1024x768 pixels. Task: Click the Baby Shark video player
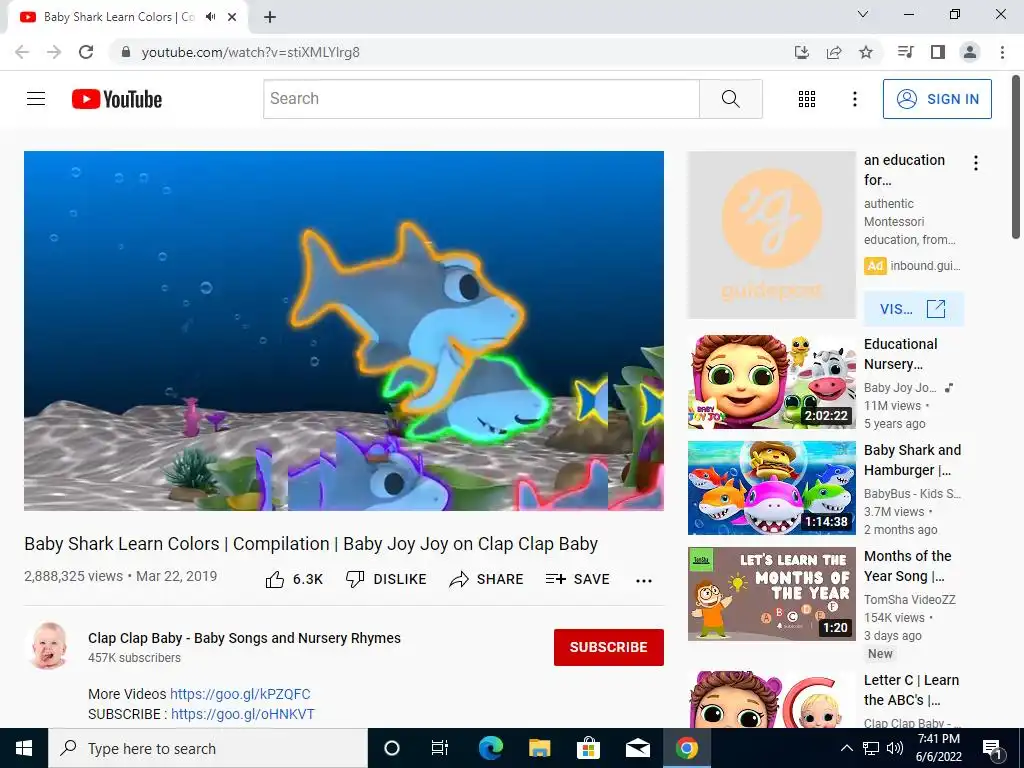344,330
